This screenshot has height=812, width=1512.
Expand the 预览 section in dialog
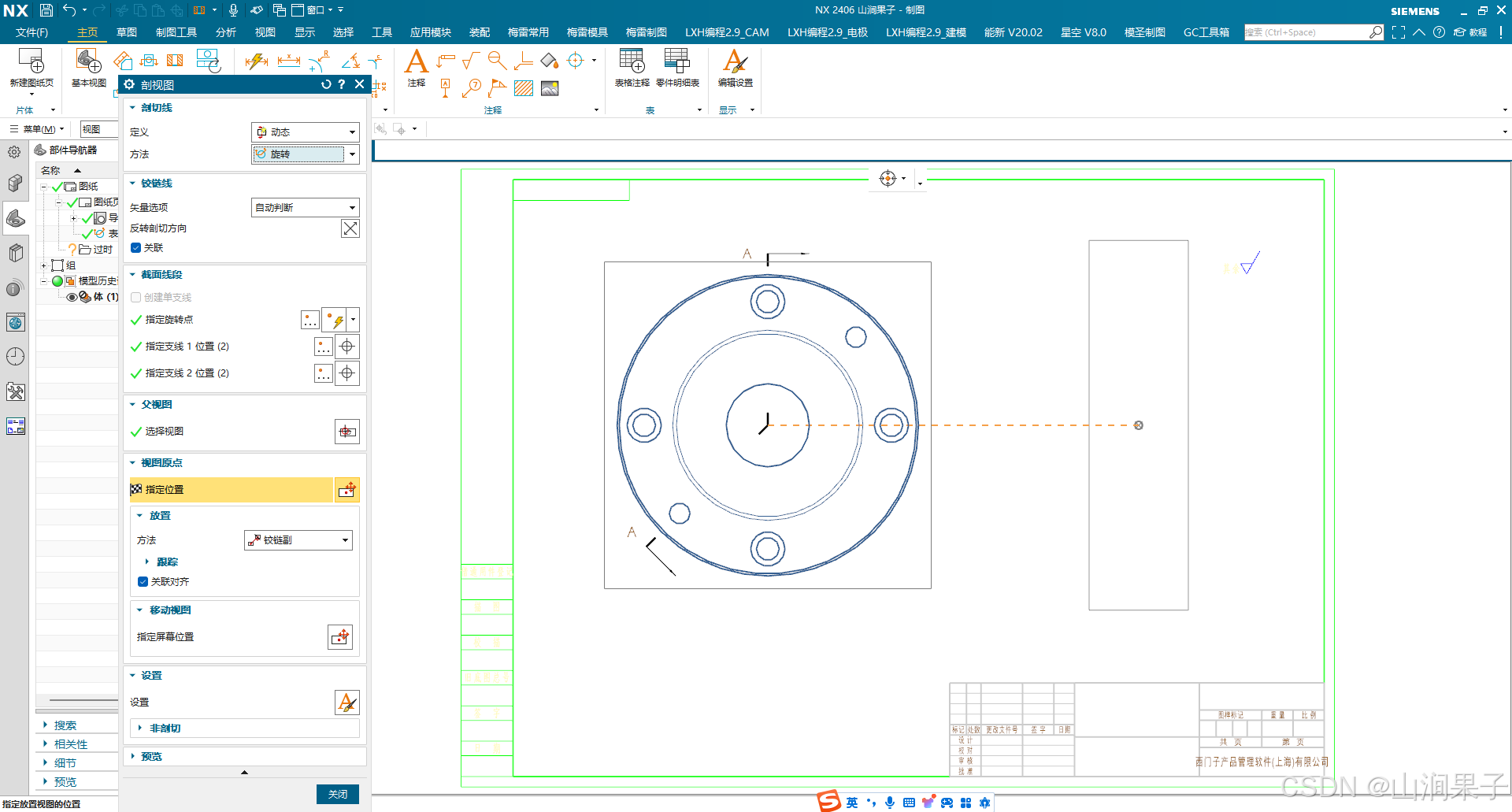coord(133,757)
